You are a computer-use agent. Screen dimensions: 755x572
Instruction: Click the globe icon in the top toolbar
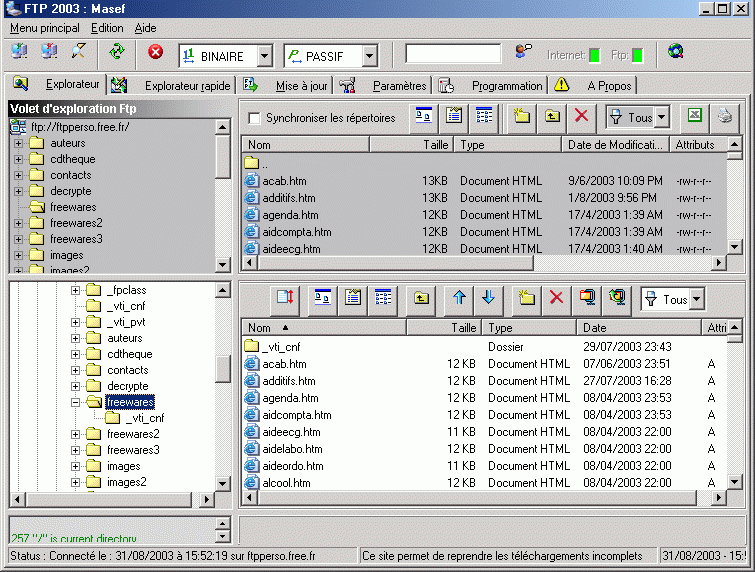point(676,52)
